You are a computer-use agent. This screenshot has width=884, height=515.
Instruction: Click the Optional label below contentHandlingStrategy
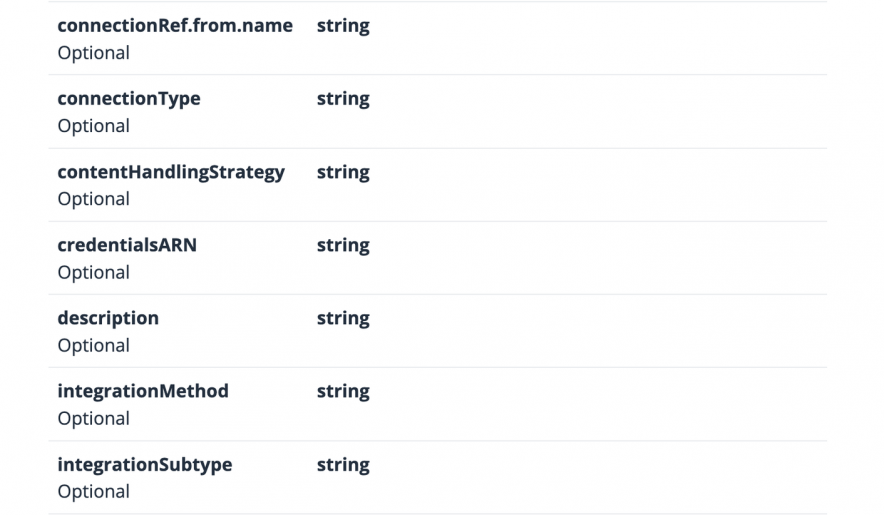94,199
